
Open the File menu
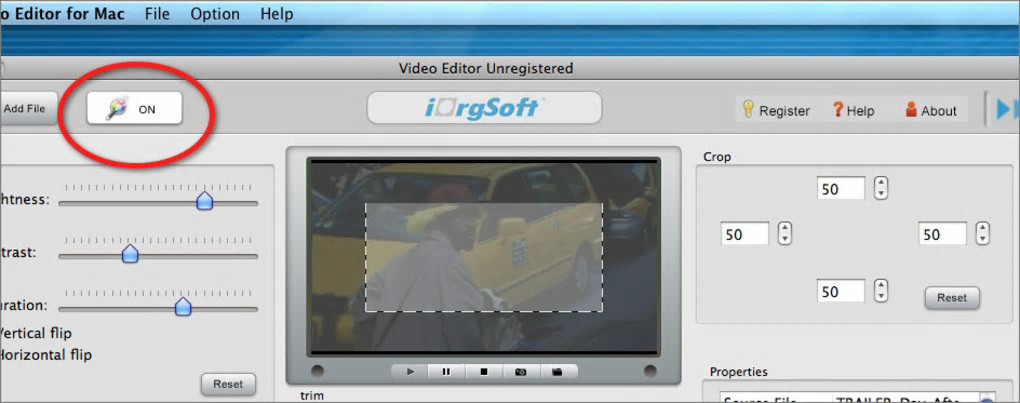pyautogui.click(x=157, y=13)
